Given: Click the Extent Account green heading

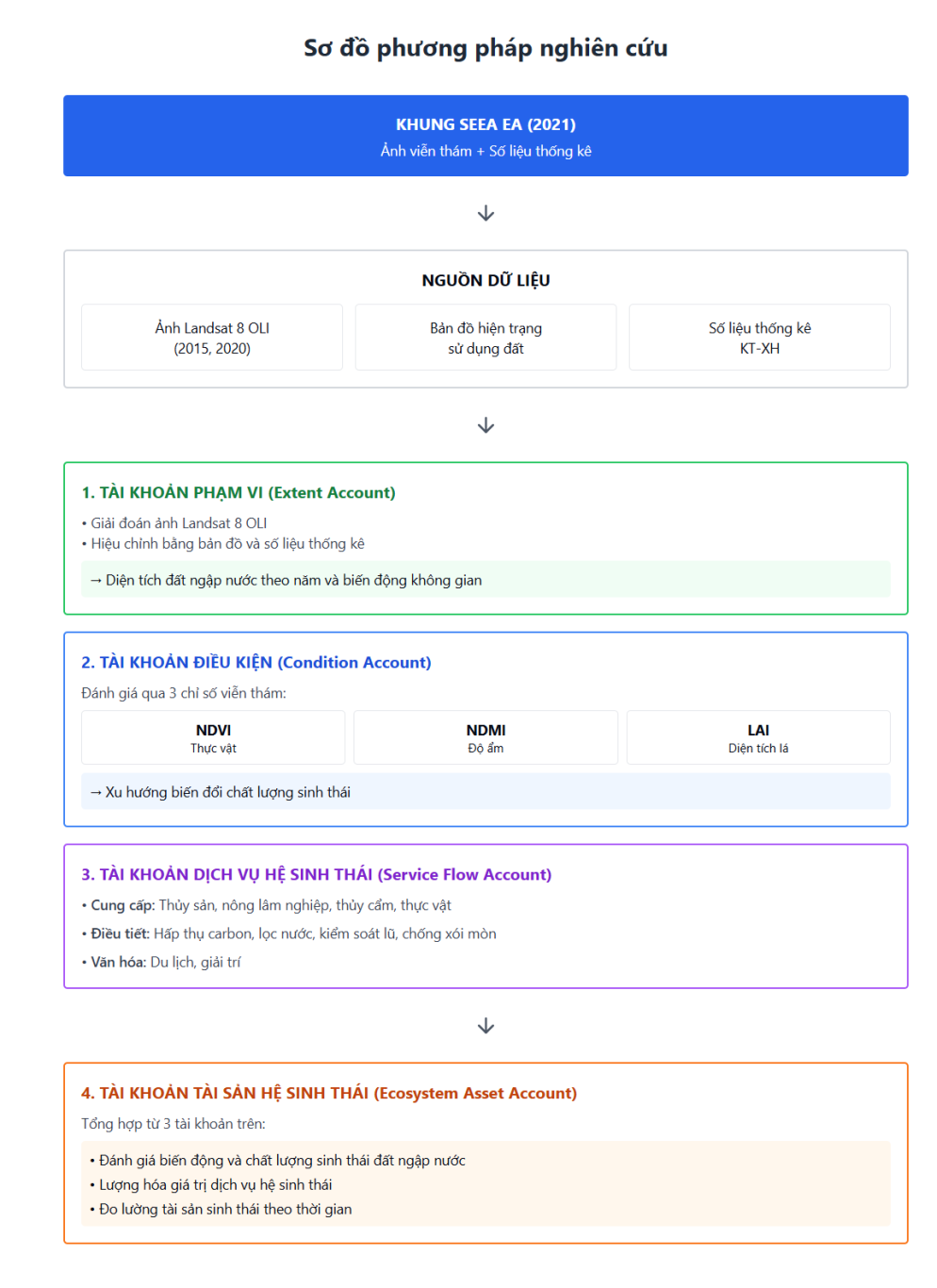Looking at the screenshot, I should [x=238, y=493].
